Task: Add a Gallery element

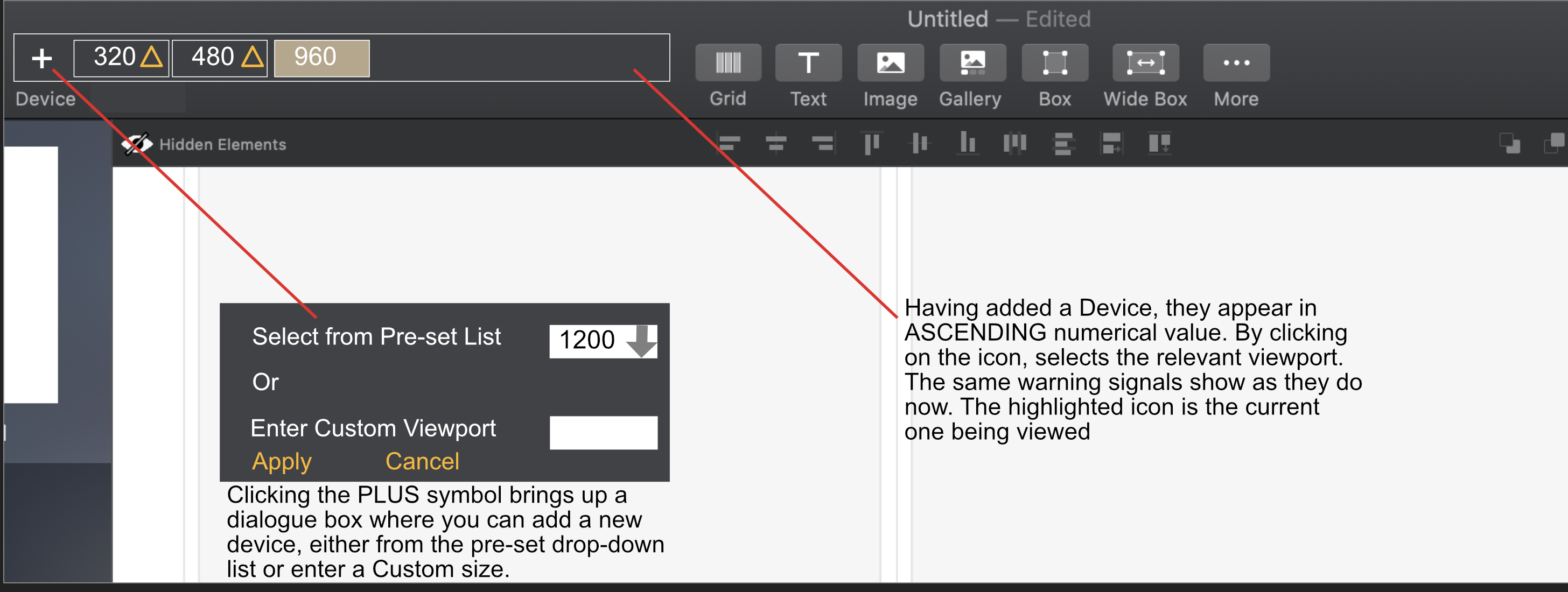Action: pyautogui.click(x=972, y=62)
